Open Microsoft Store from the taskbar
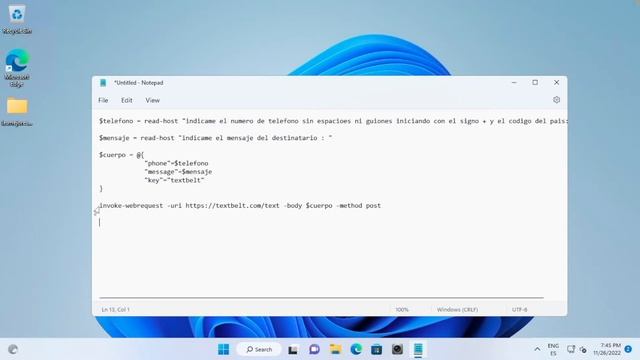 [x=377, y=349]
